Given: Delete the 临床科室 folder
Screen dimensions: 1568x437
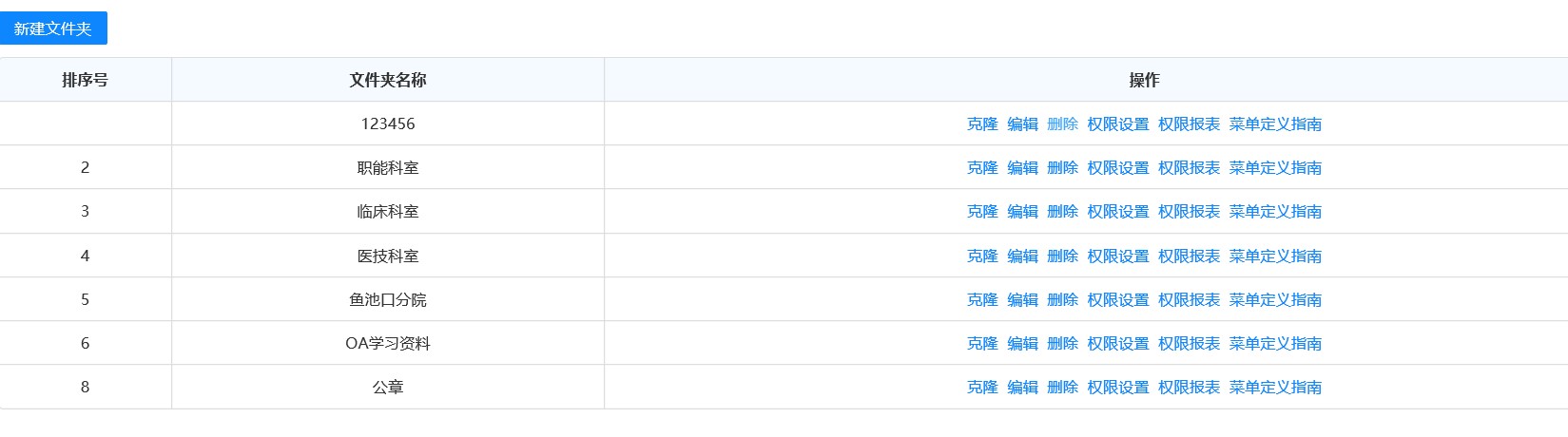Looking at the screenshot, I should click(1062, 211).
